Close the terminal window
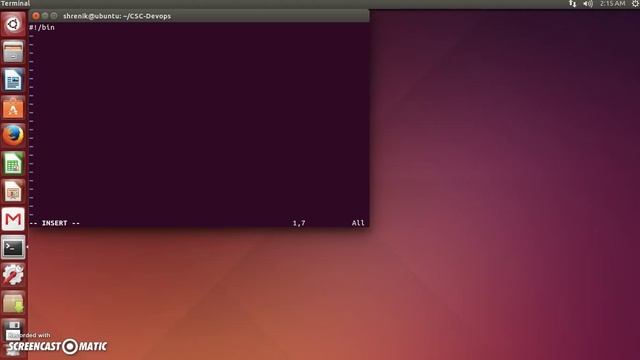 tap(36, 16)
